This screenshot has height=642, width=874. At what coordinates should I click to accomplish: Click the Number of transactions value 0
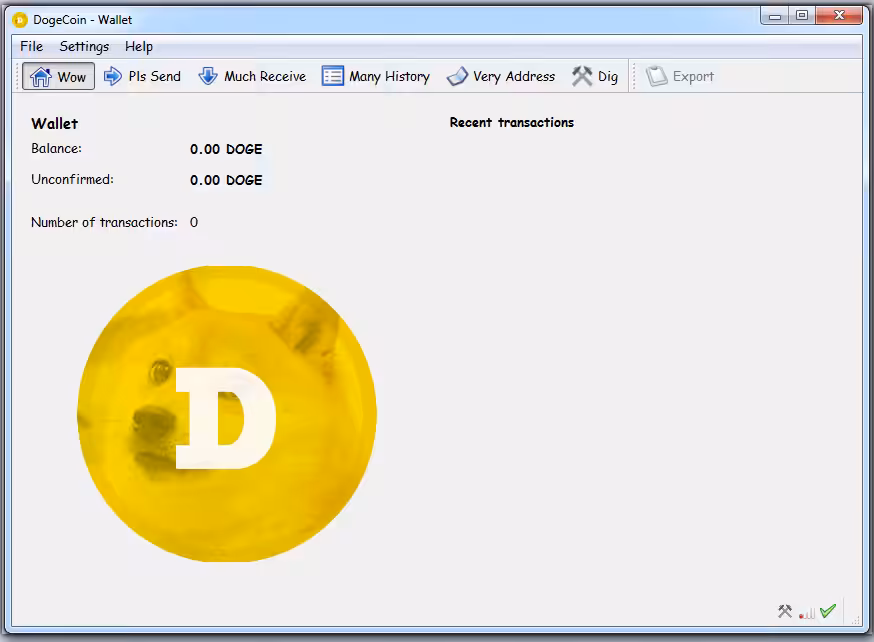[x=194, y=222]
